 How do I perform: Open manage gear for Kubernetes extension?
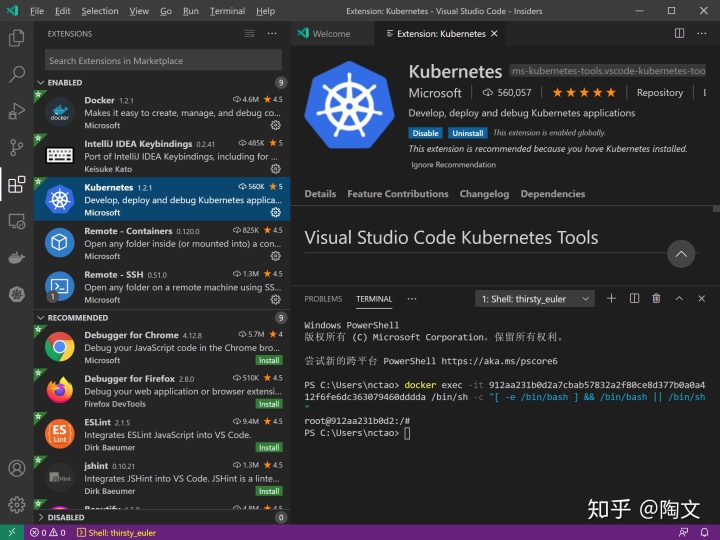(276, 212)
